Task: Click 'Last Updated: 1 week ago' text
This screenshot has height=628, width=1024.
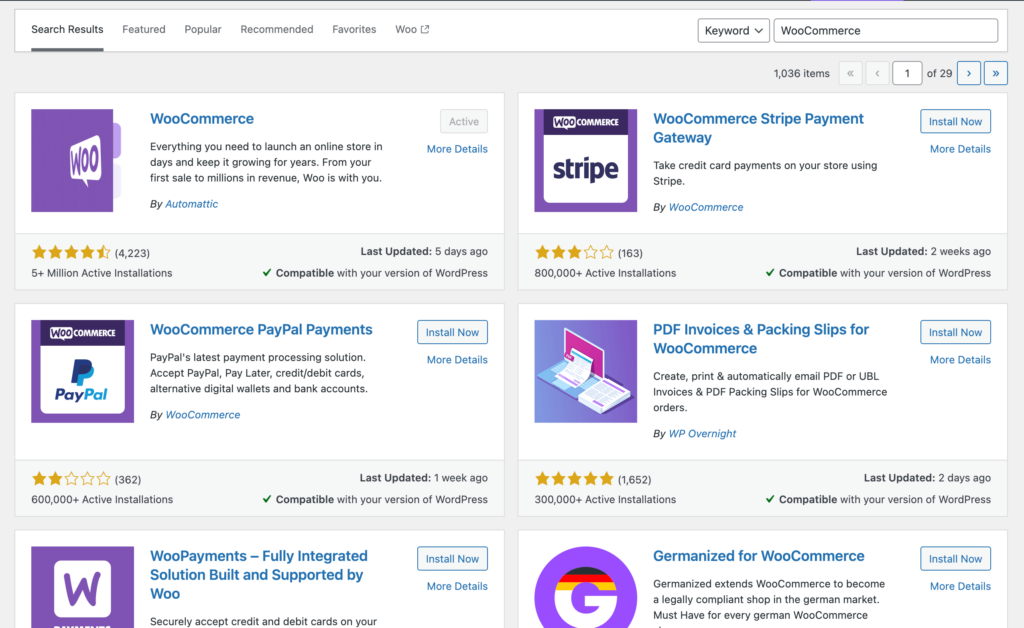Action: [x=423, y=478]
